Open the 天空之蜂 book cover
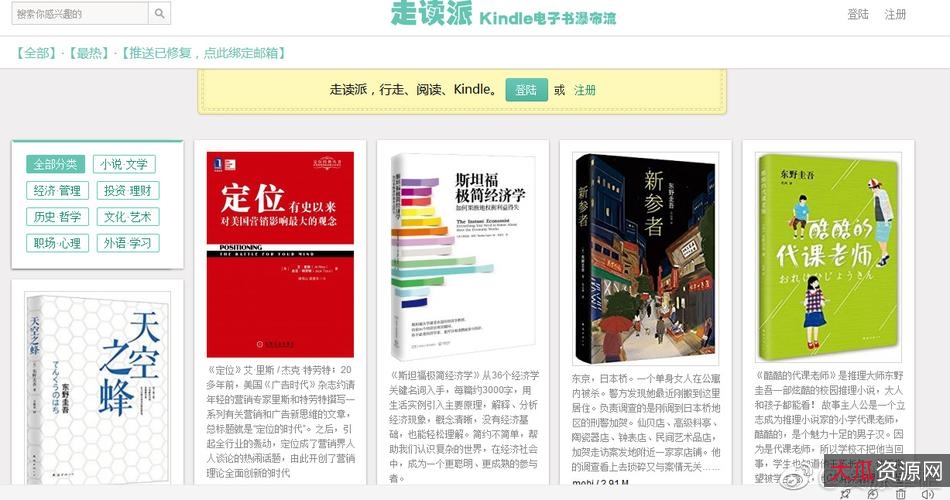 coord(98,388)
